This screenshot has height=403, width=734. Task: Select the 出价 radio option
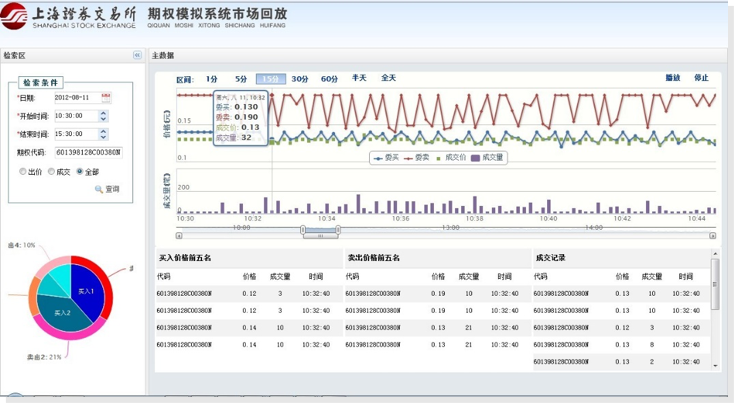(x=22, y=172)
